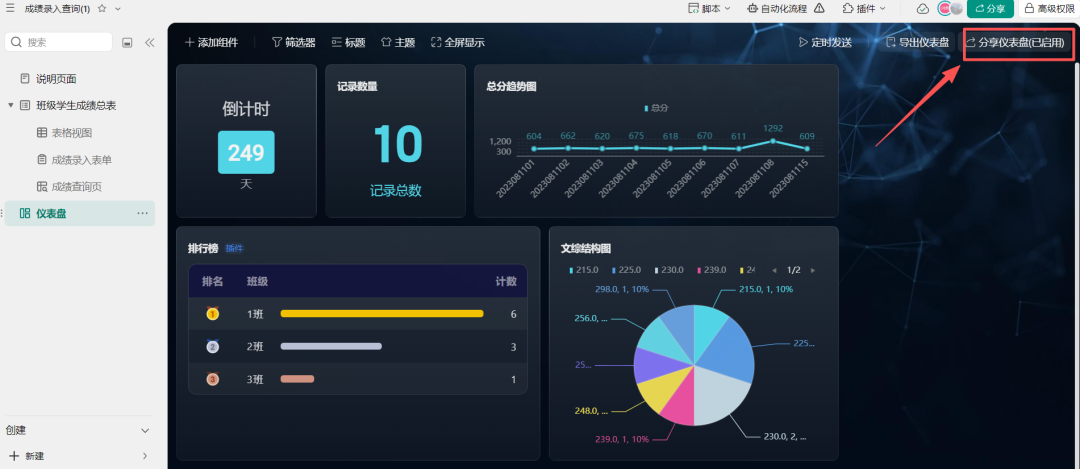Click the 总分趋势图 chart title
Screen dimensions: 1080x469
pos(511,86)
